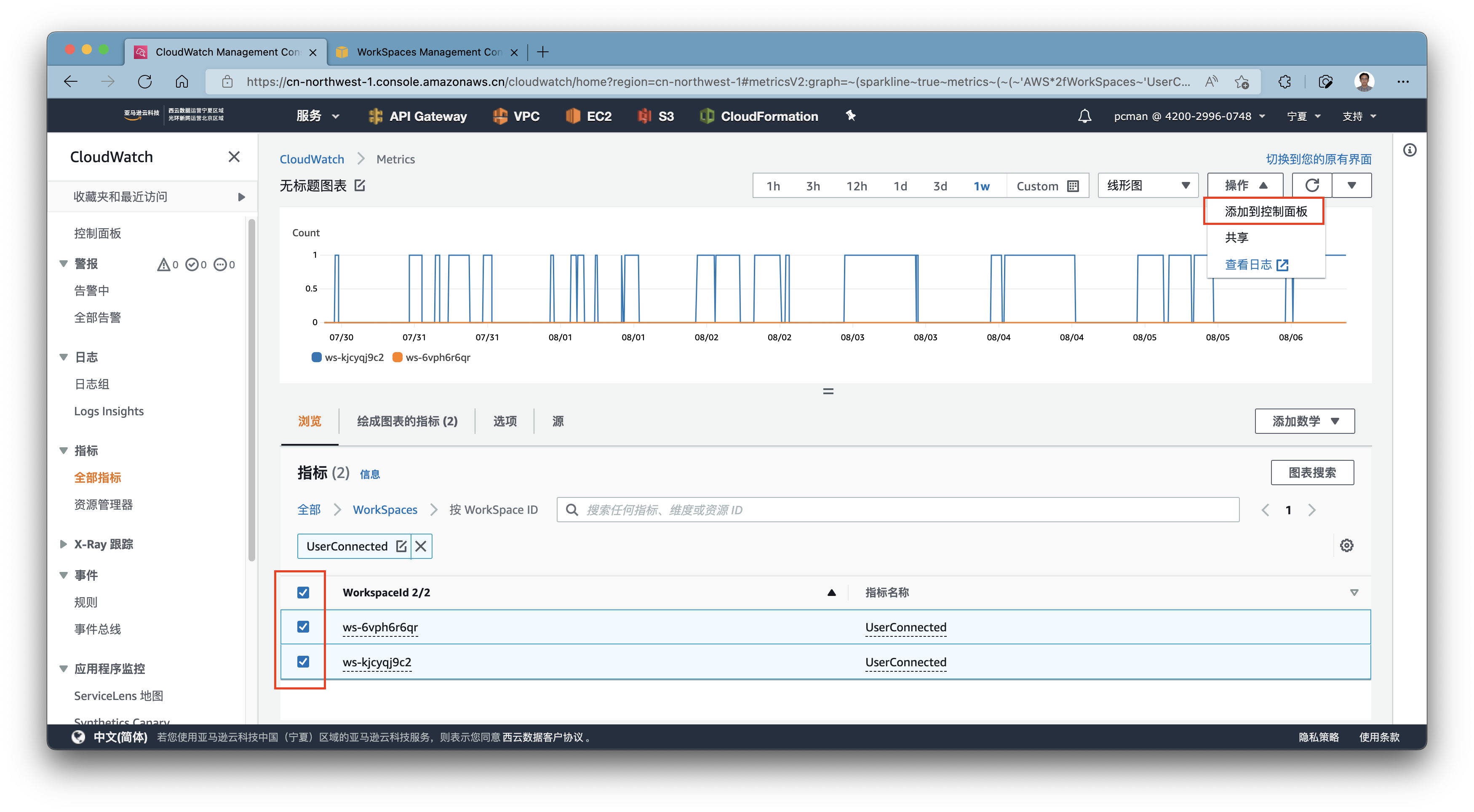Click the graph resize handle bar

pyautogui.click(x=828, y=391)
